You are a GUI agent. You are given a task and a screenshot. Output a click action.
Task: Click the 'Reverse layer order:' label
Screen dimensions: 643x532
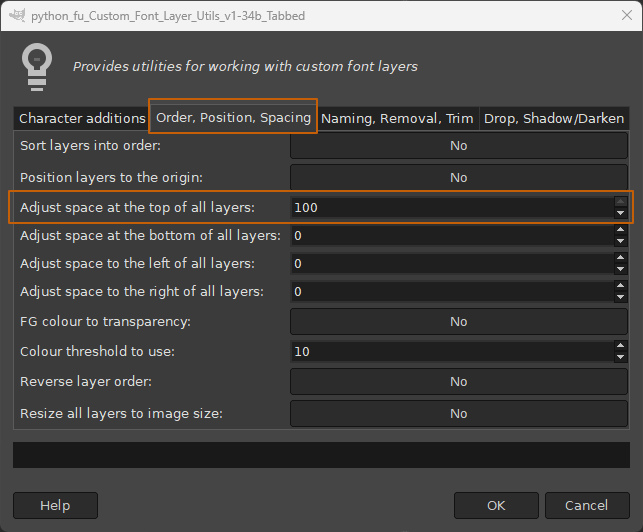(x=86, y=381)
